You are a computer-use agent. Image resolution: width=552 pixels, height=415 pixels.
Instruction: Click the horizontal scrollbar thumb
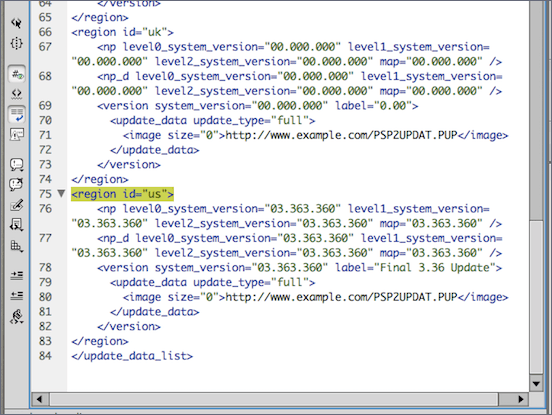[x=274, y=399]
